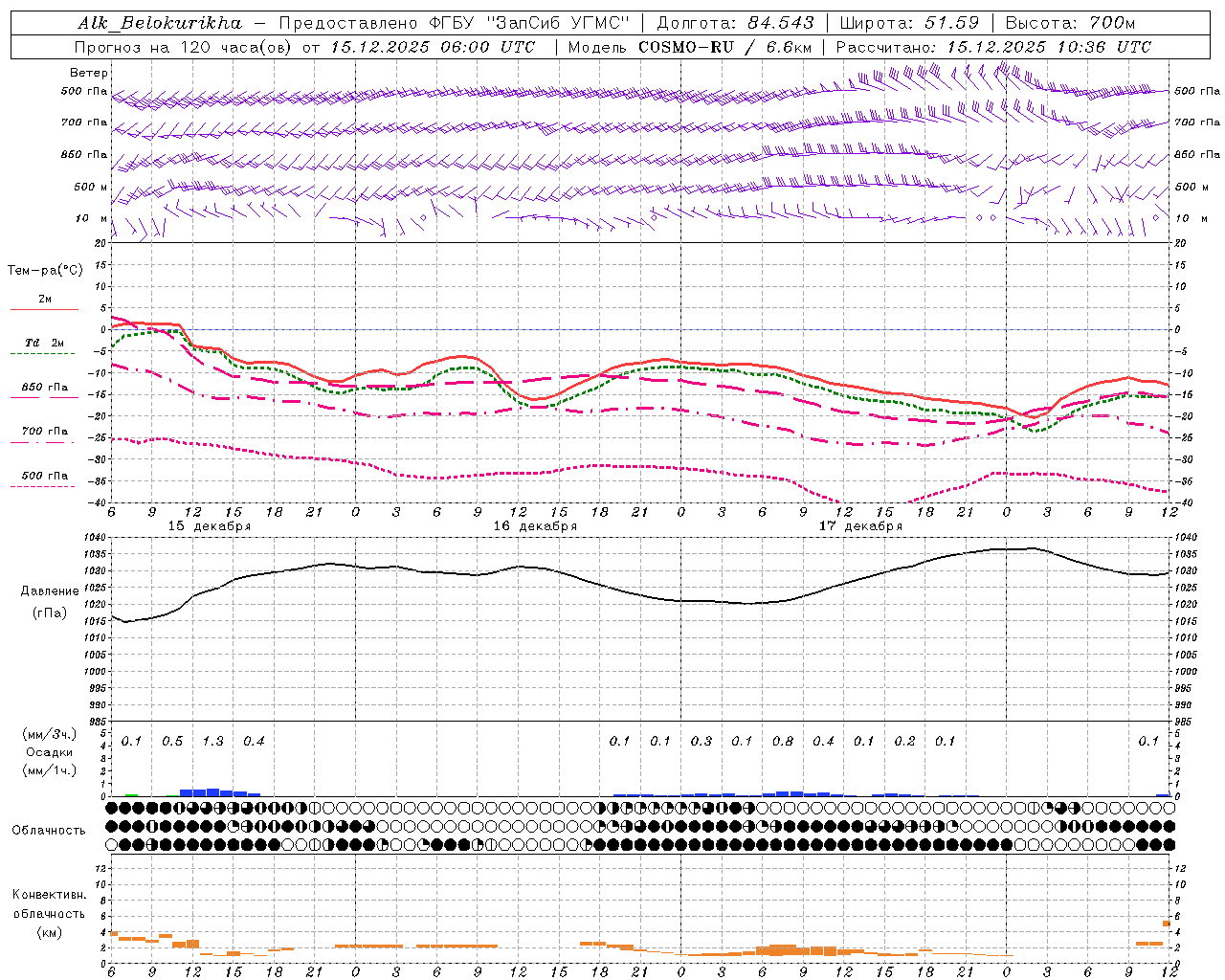The width and height of the screenshot is (1225, 980).
Task: Select the (мм/3ч.) precipitation unit label
Action: click(49, 734)
